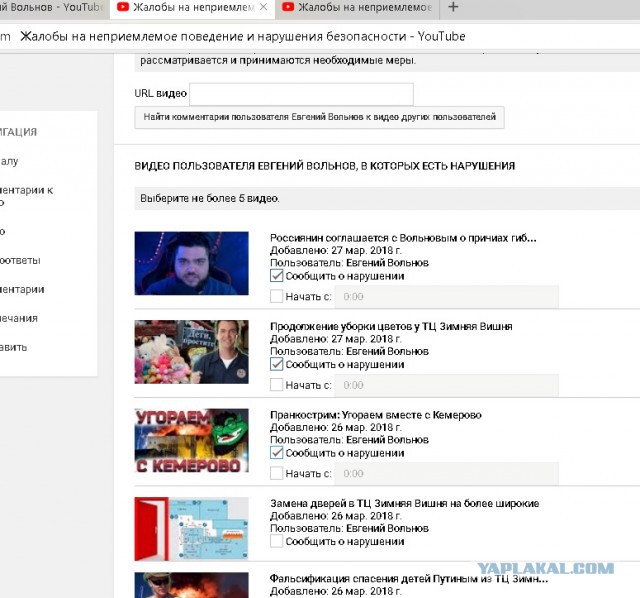Switch to the Вольнов - YouTube tab
The width and height of the screenshot is (640, 598).
(52, 7)
